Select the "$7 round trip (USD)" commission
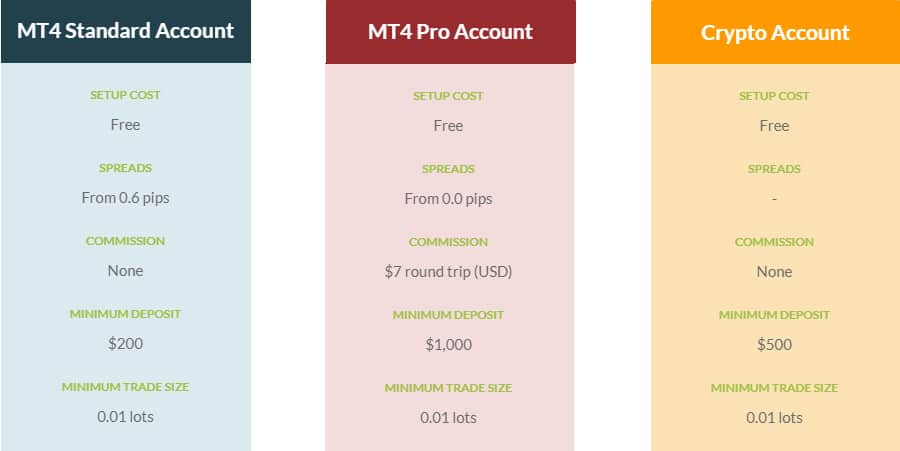Image resolution: width=900 pixels, height=451 pixels. [x=448, y=272]
